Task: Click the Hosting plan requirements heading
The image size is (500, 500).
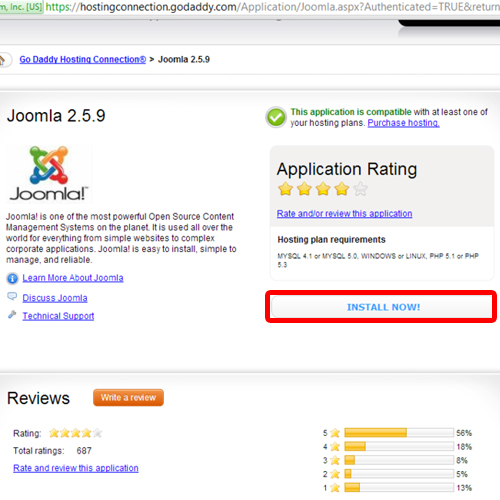Action: pyautogui.click(x=331, y=240)
